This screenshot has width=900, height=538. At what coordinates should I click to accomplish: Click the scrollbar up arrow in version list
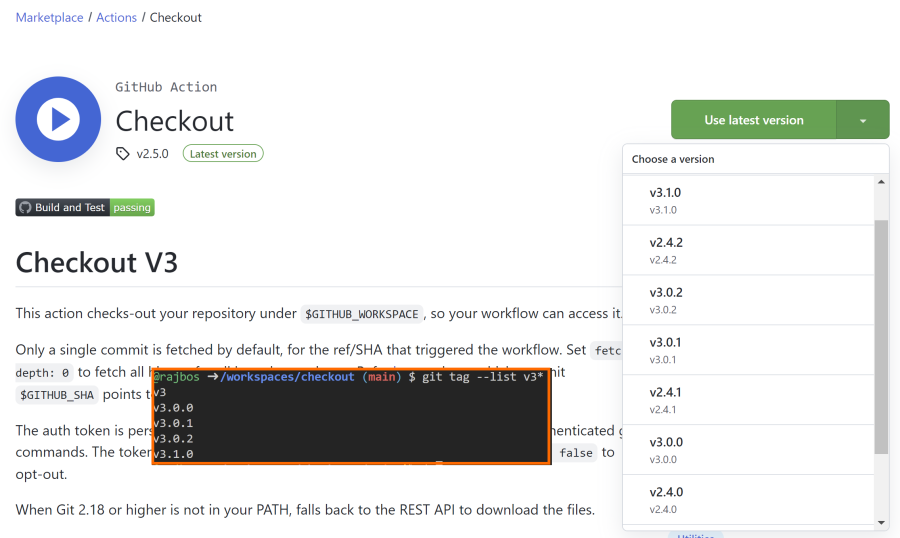(x=881, y=182)
